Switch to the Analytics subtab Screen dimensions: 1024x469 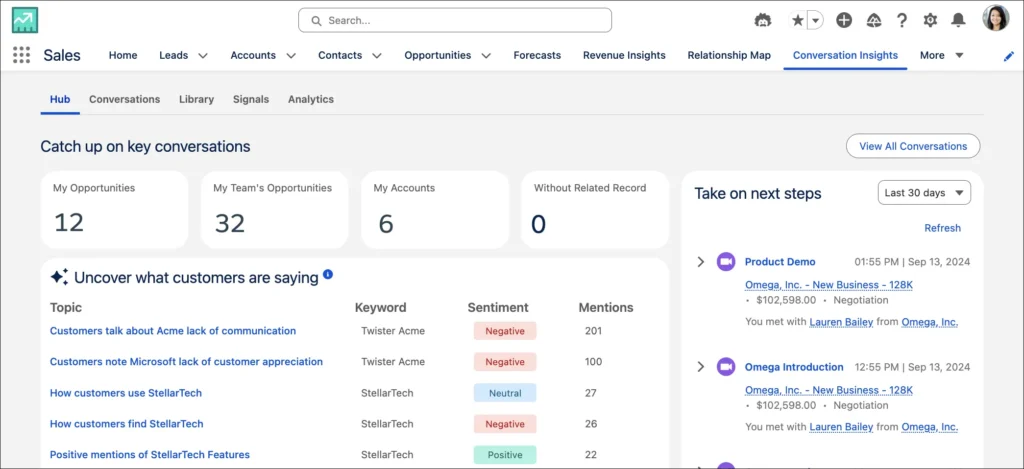[x=311, y=99]
